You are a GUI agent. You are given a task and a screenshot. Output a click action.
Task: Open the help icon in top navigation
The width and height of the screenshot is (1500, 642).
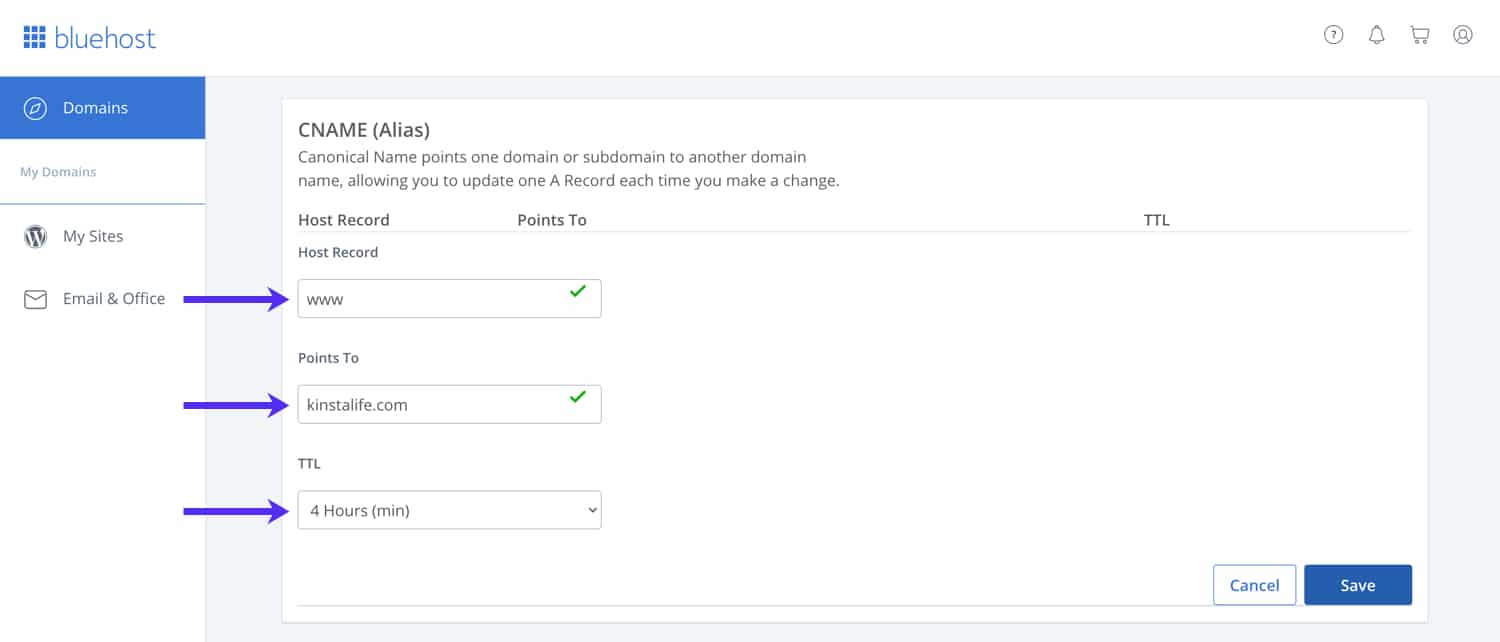1333,34
